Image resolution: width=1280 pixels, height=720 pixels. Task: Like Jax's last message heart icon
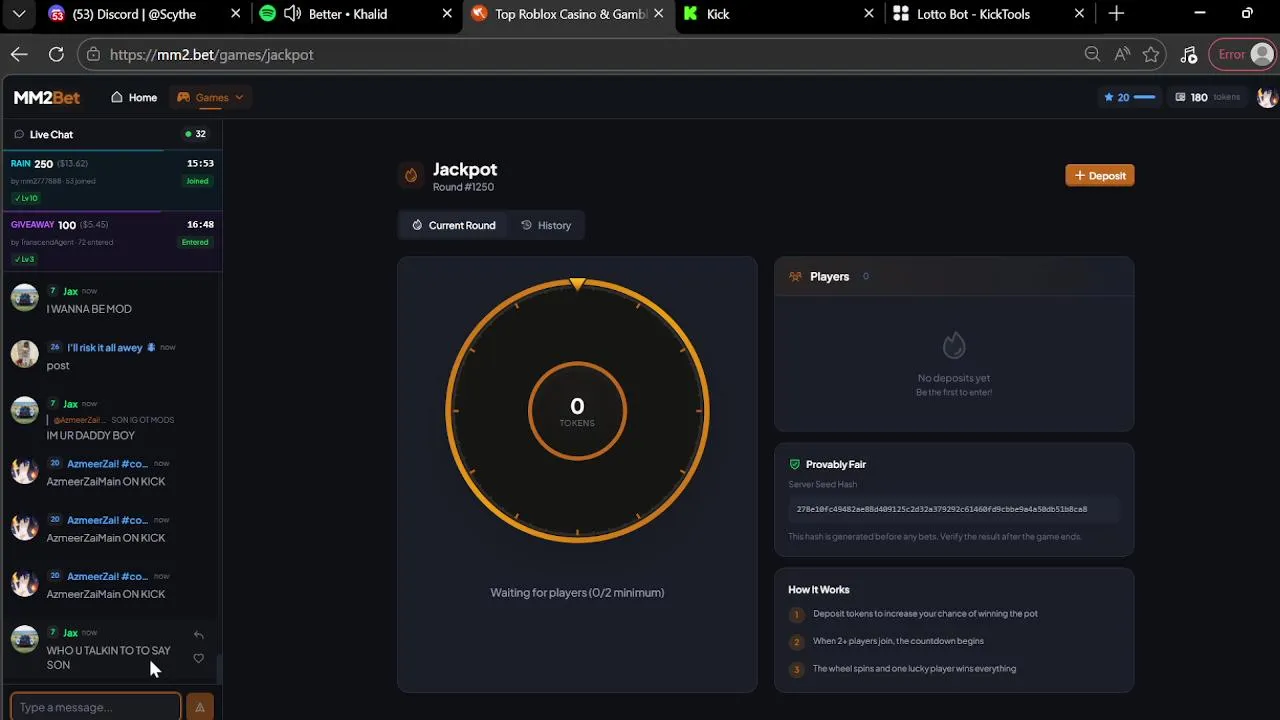click(198, 658)
